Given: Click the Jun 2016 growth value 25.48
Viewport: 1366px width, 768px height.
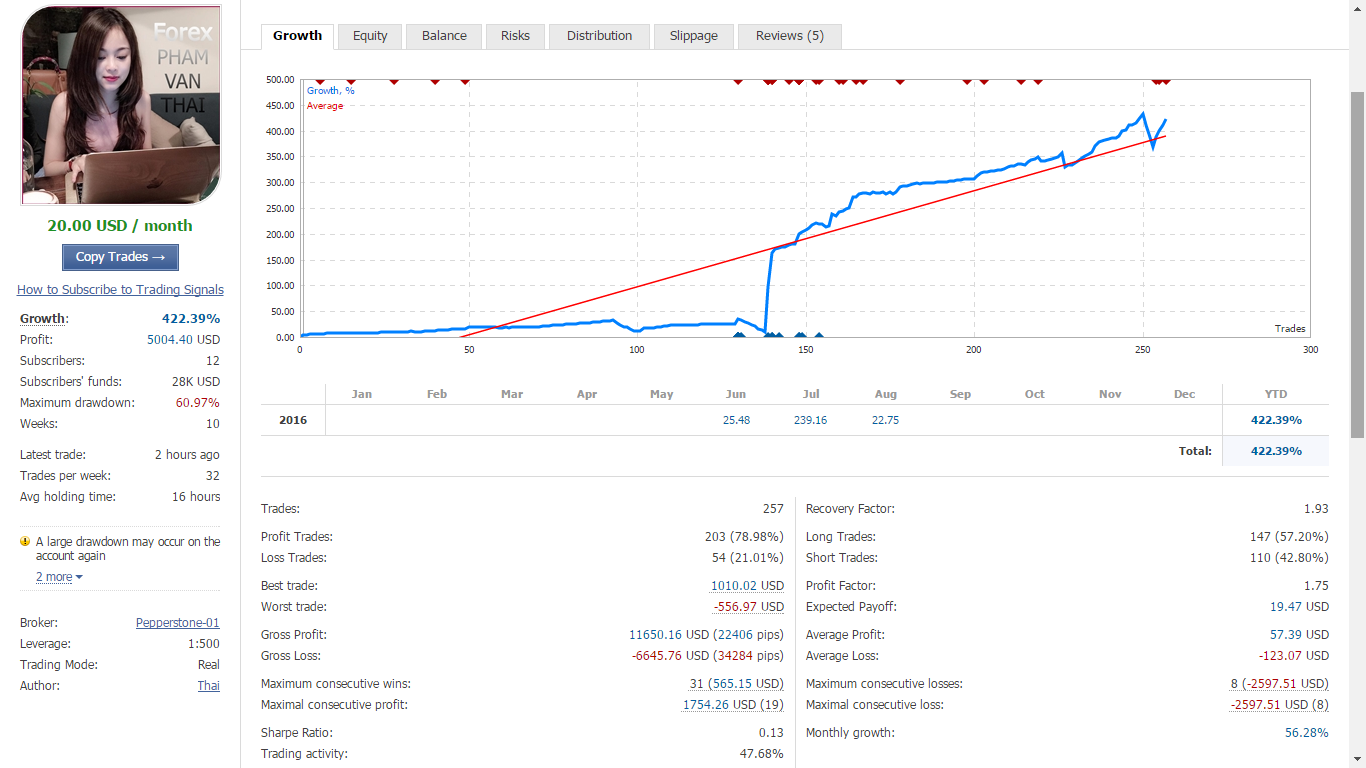Looking at the screenshot, I should 736,420.
